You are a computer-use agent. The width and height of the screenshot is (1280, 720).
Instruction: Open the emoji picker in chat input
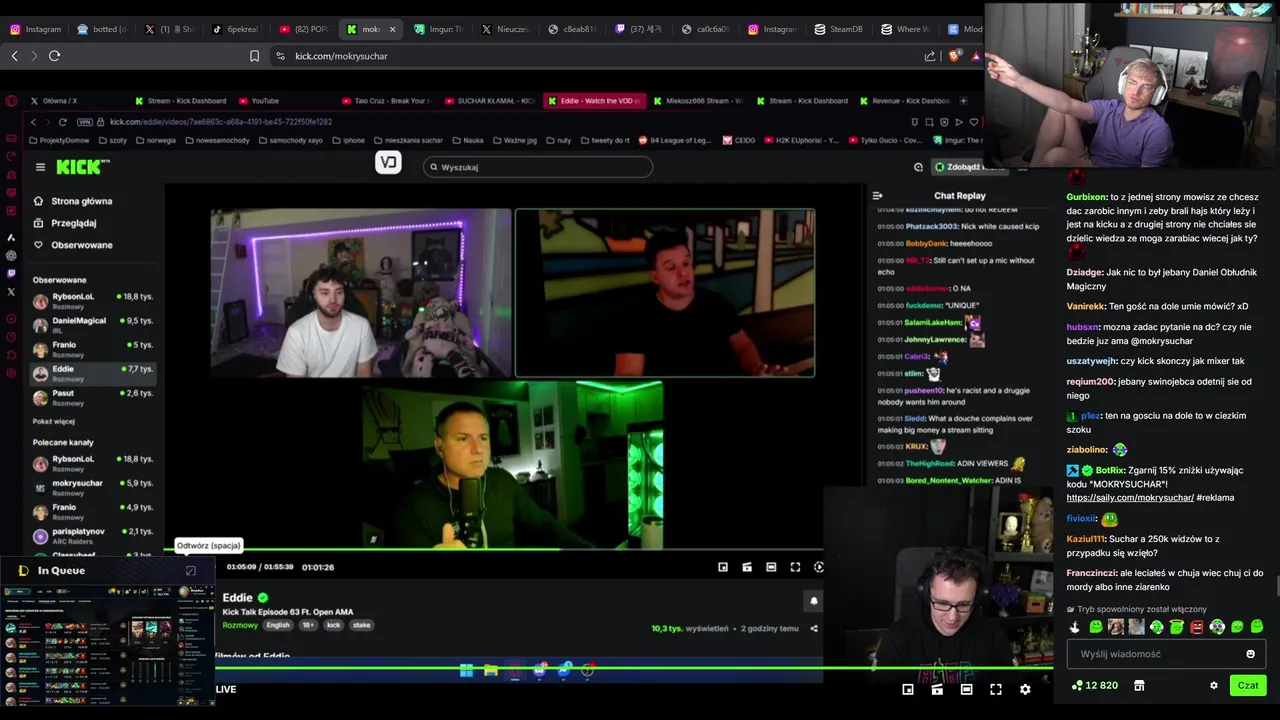coord(1250,654)
